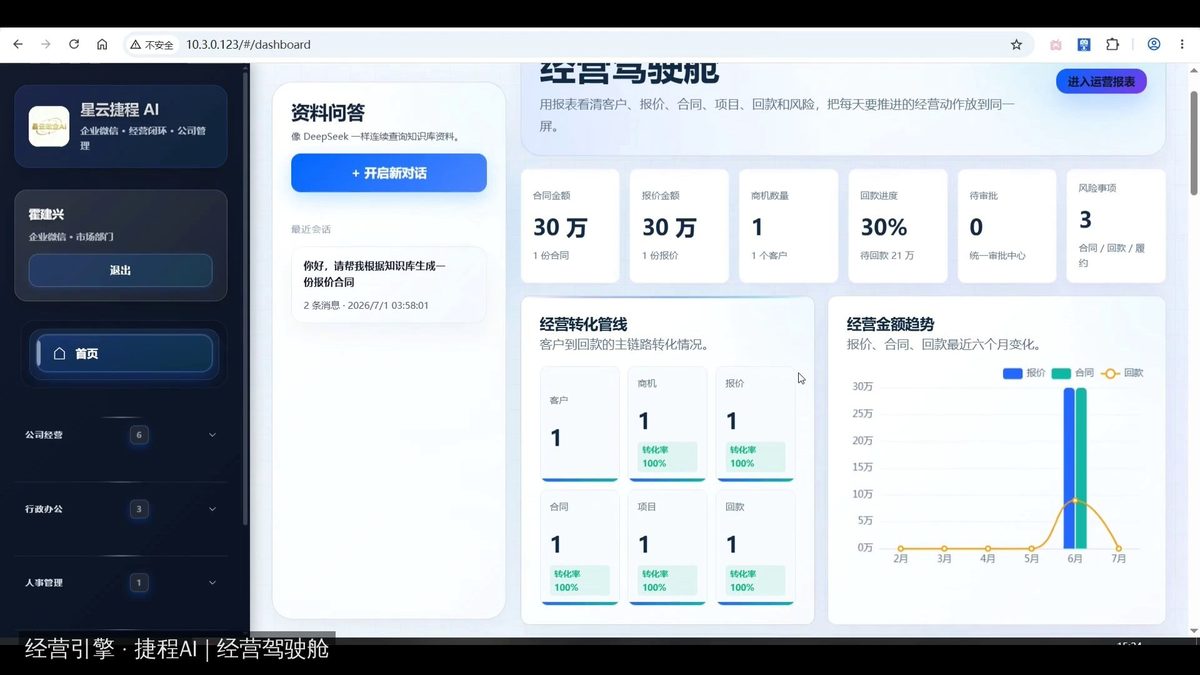1200x675 pixels.
Task: Click the 行政办公 count badge 3
Action: coord(139,509)
